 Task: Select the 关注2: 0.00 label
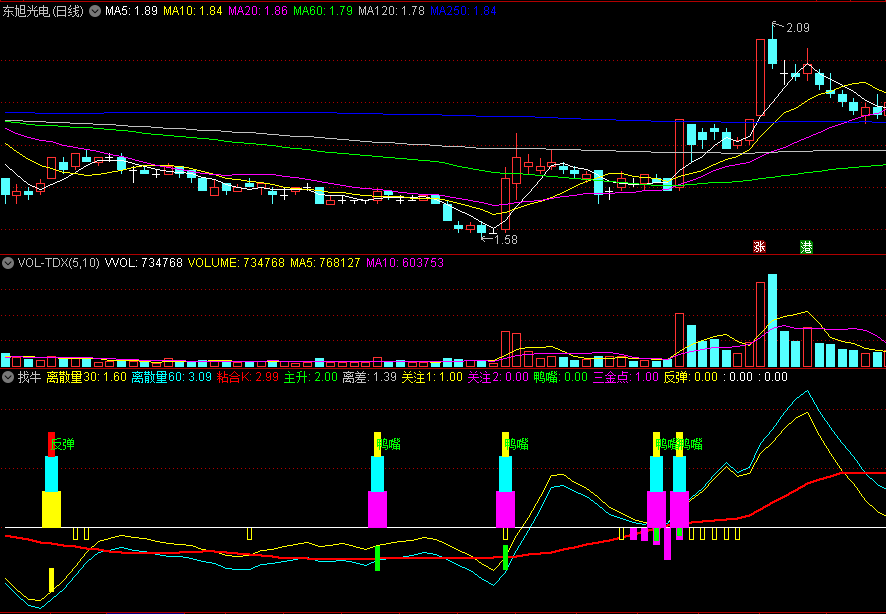click(x=498, y=377)
